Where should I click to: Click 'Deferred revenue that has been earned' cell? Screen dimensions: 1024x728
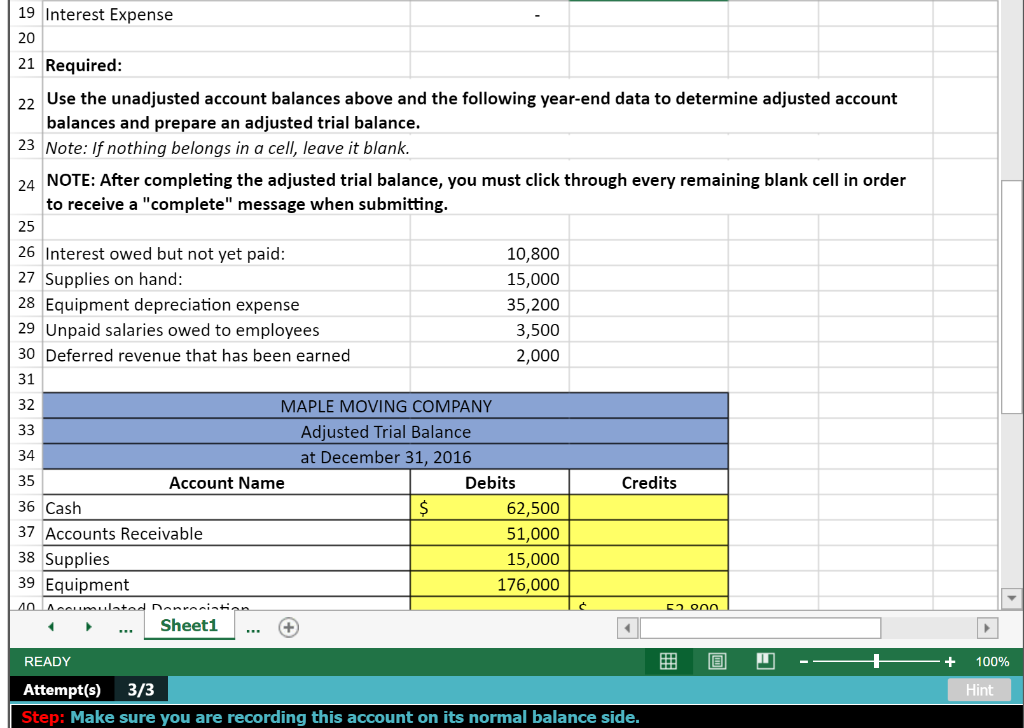(x=226, y=355)
